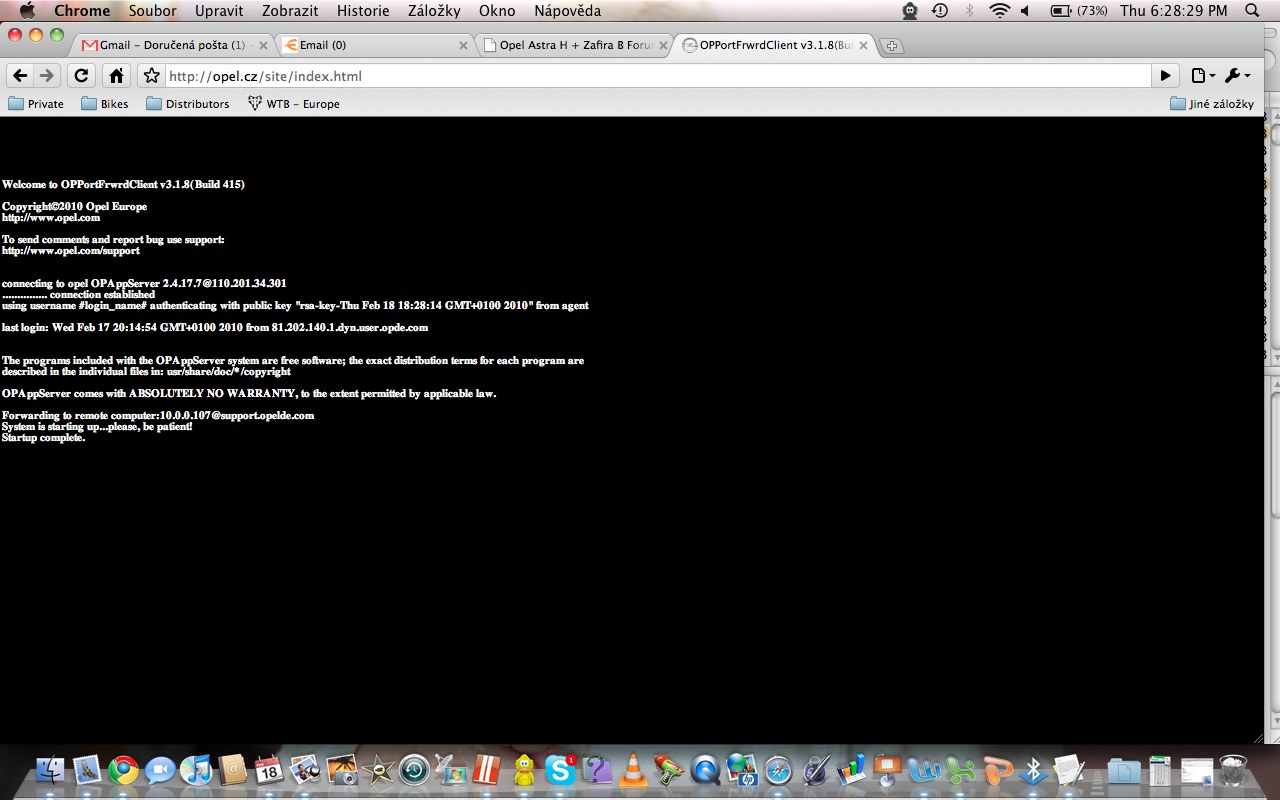Open VLC cone in the Dock

point(632,770)
